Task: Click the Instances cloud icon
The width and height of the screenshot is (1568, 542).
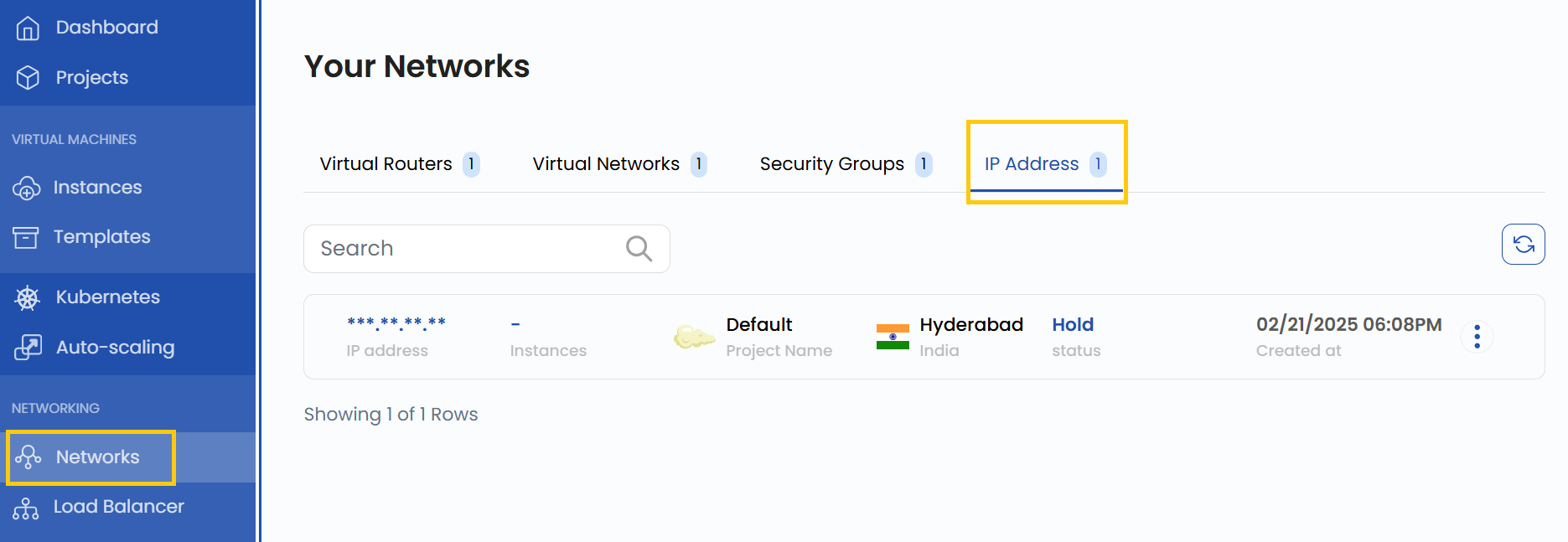Action: click(x=28, y=188)
